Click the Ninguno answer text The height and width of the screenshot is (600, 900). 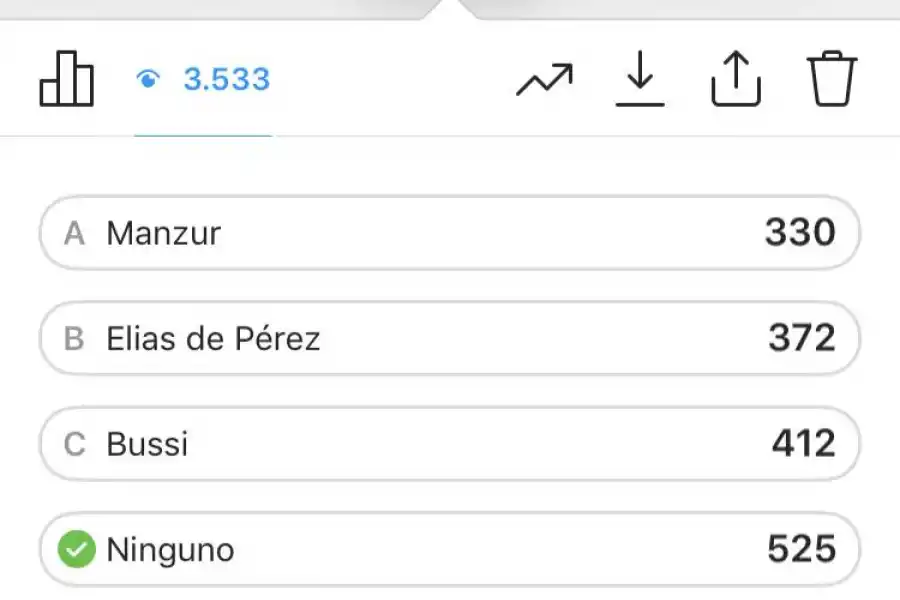pos(170,549)
